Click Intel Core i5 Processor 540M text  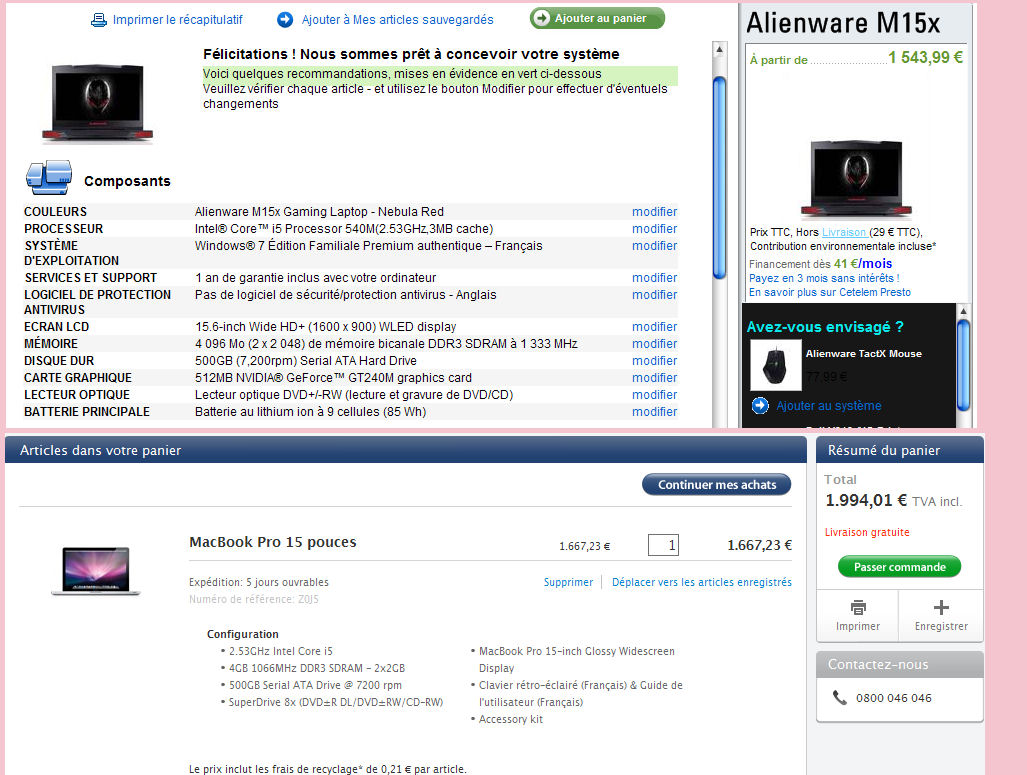(344, 229)
